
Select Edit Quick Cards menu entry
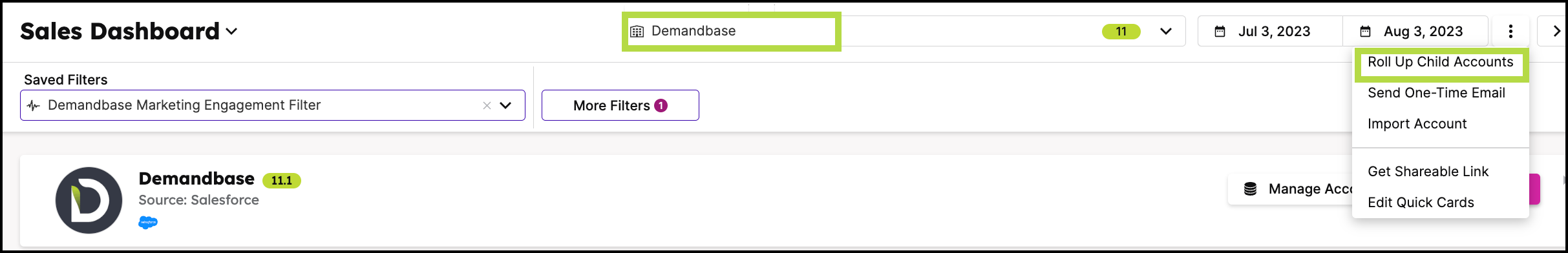pos(1421,203)
